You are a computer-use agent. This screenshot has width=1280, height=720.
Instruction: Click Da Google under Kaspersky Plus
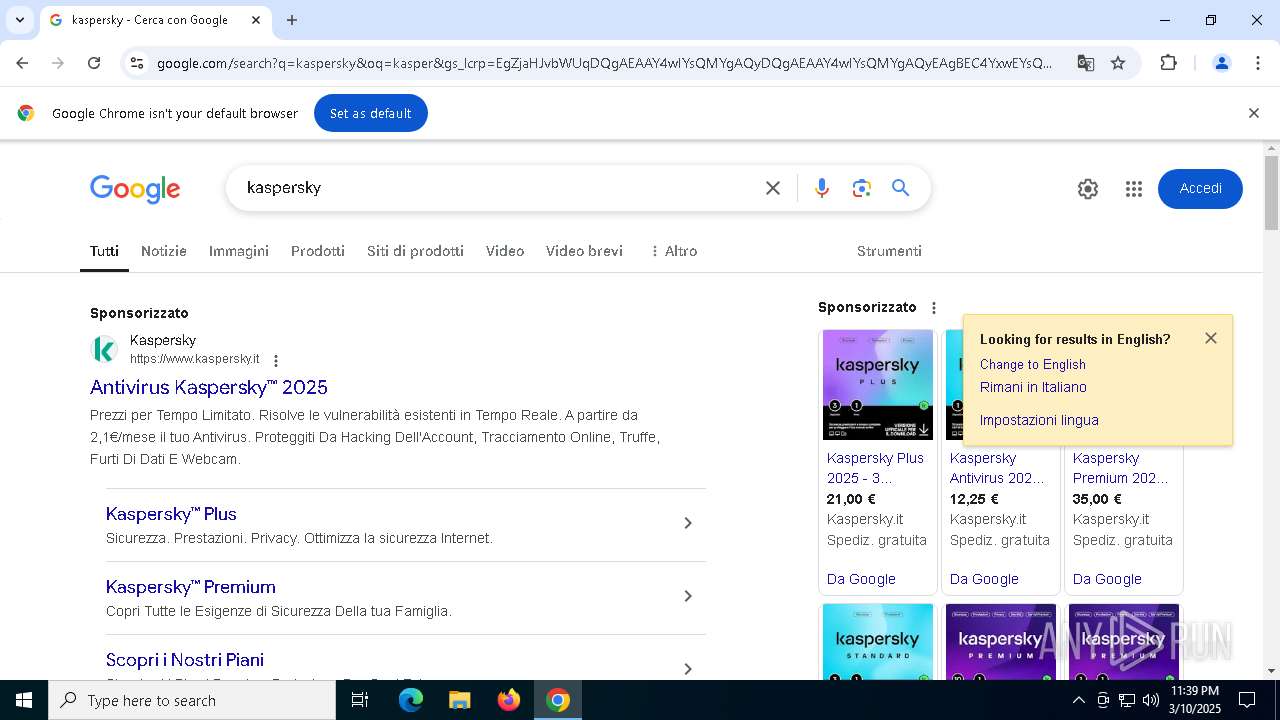[x=861, y=579]
